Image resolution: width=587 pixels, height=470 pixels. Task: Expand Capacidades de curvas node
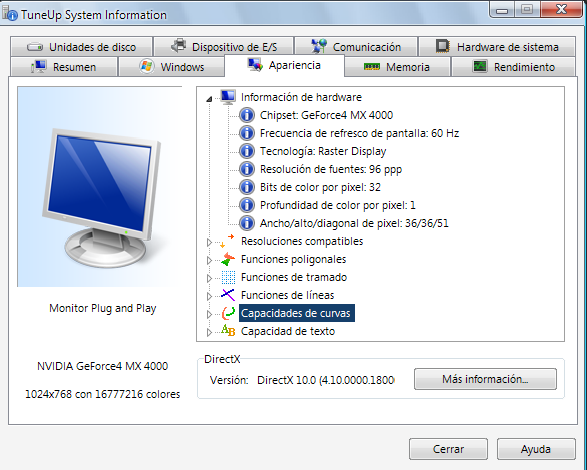pos(209,314)
